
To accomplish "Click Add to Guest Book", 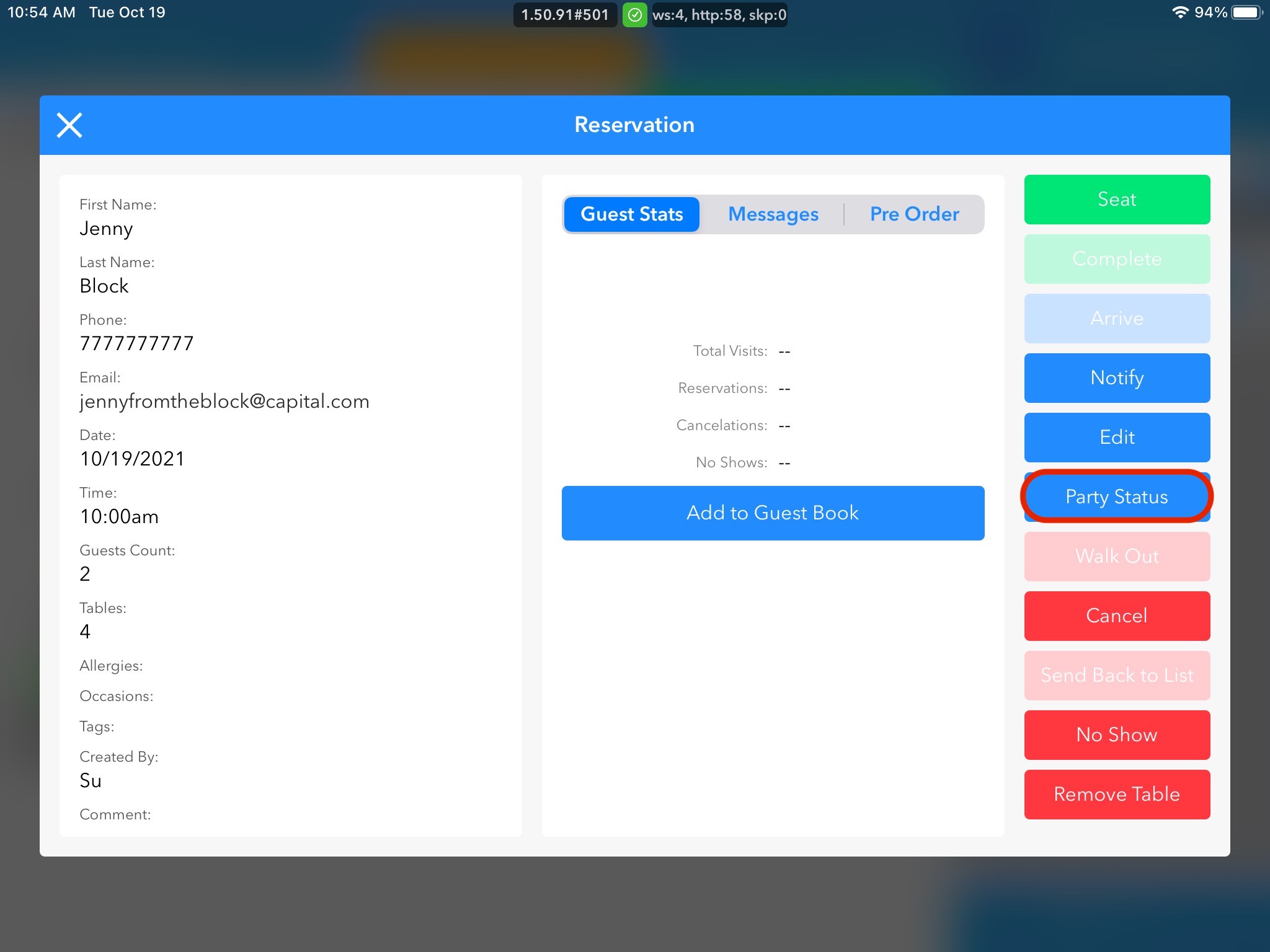I will (x=773, y=513).
